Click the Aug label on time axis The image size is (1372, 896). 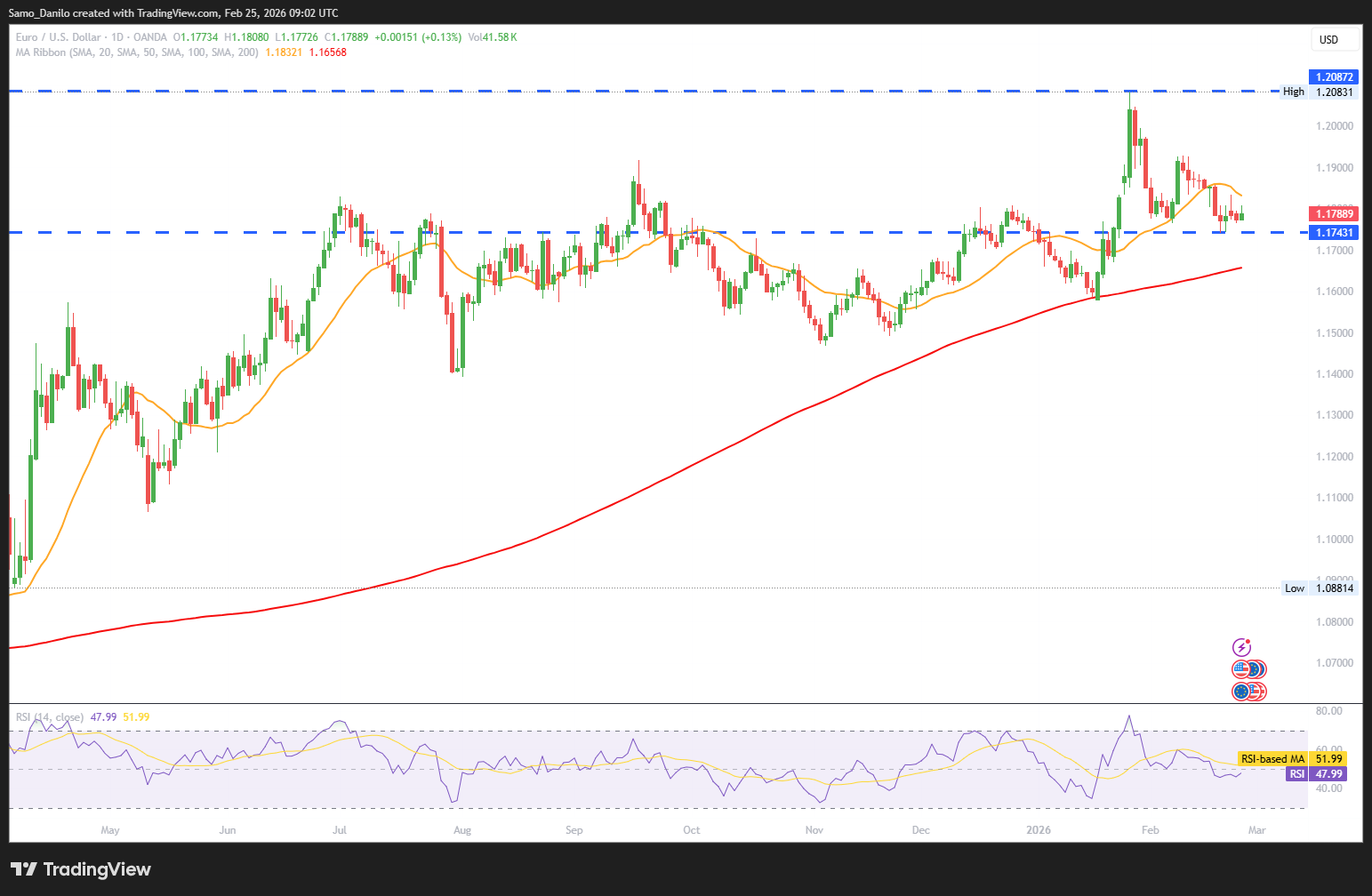pyautogui.click(x=461, y=830)
